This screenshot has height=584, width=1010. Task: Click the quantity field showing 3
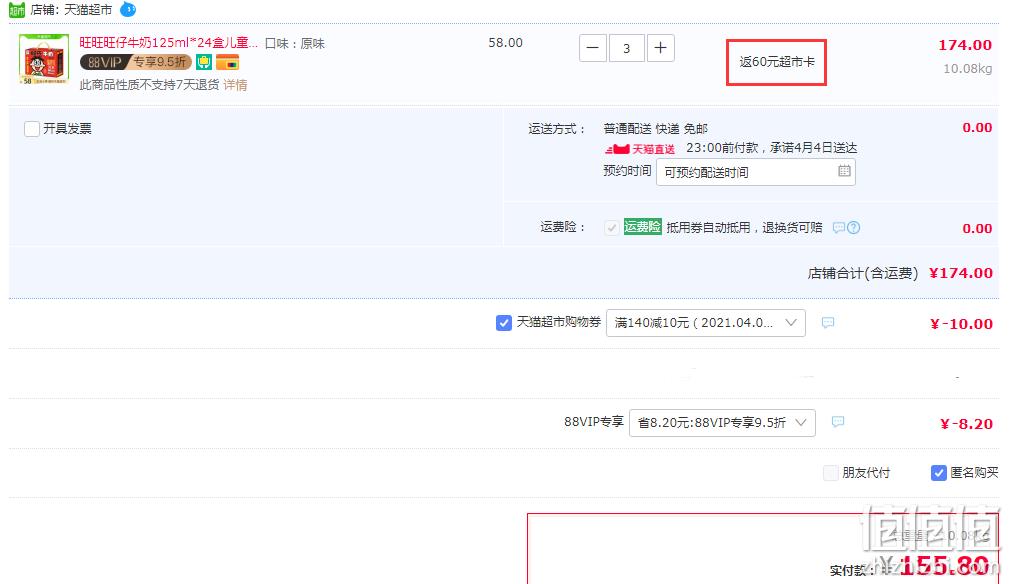627,48
